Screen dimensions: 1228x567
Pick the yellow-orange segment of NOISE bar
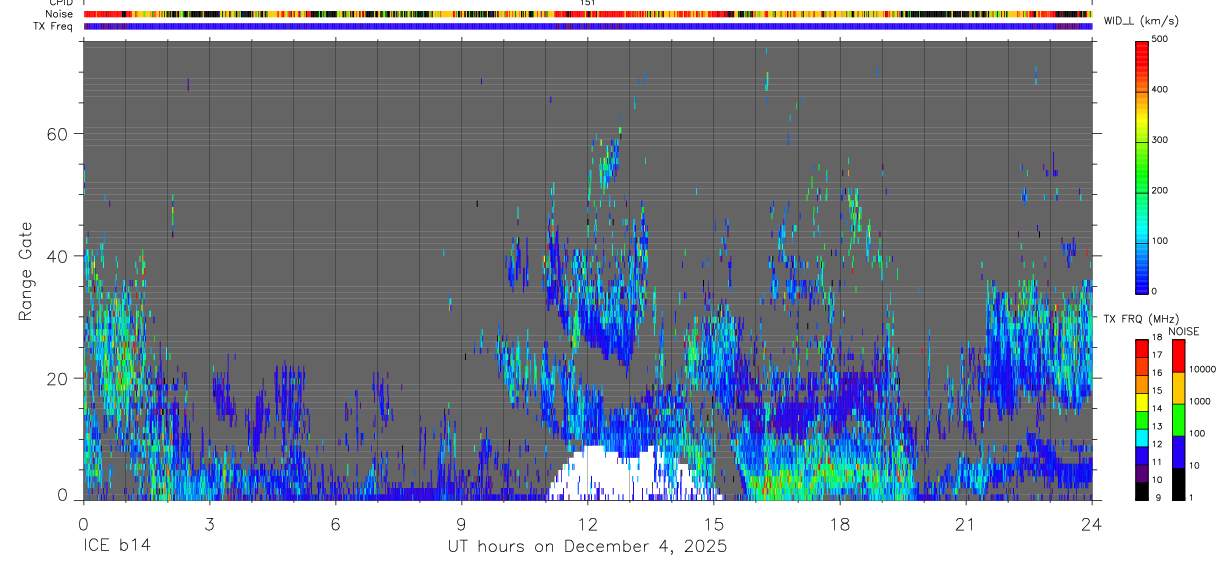1178,388
